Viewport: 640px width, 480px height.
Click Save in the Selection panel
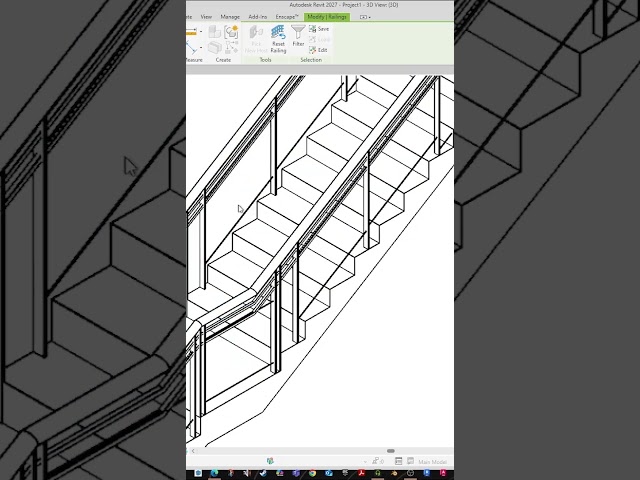(x=319, y=29)
